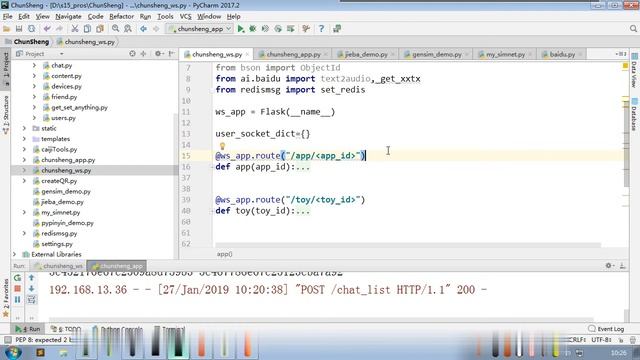Expand the caijiTools.py tree node
Screen dimensions: 640x360
tap(24, 149)
